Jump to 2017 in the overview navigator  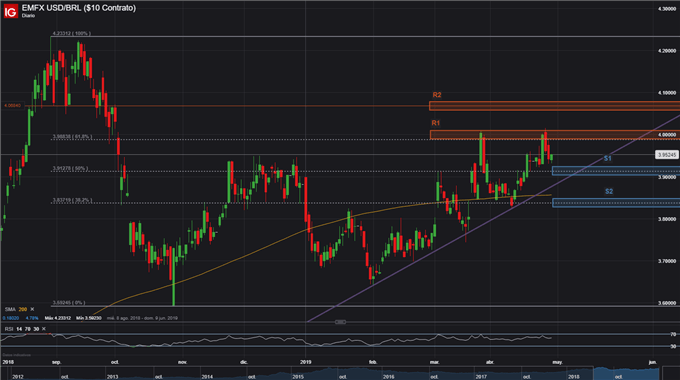(481, 377)
